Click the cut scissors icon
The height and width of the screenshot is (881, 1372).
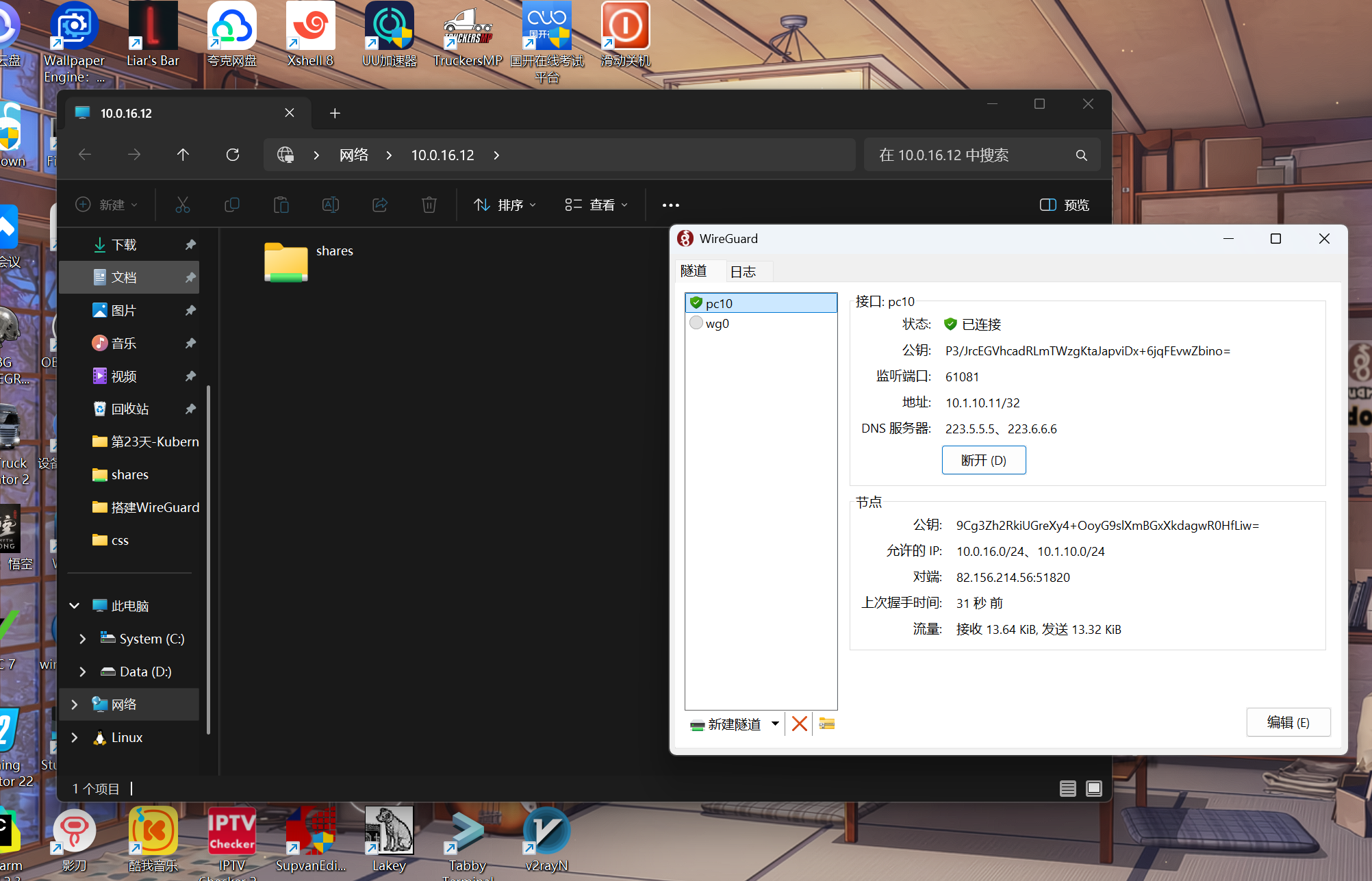(x=183, y=205)
